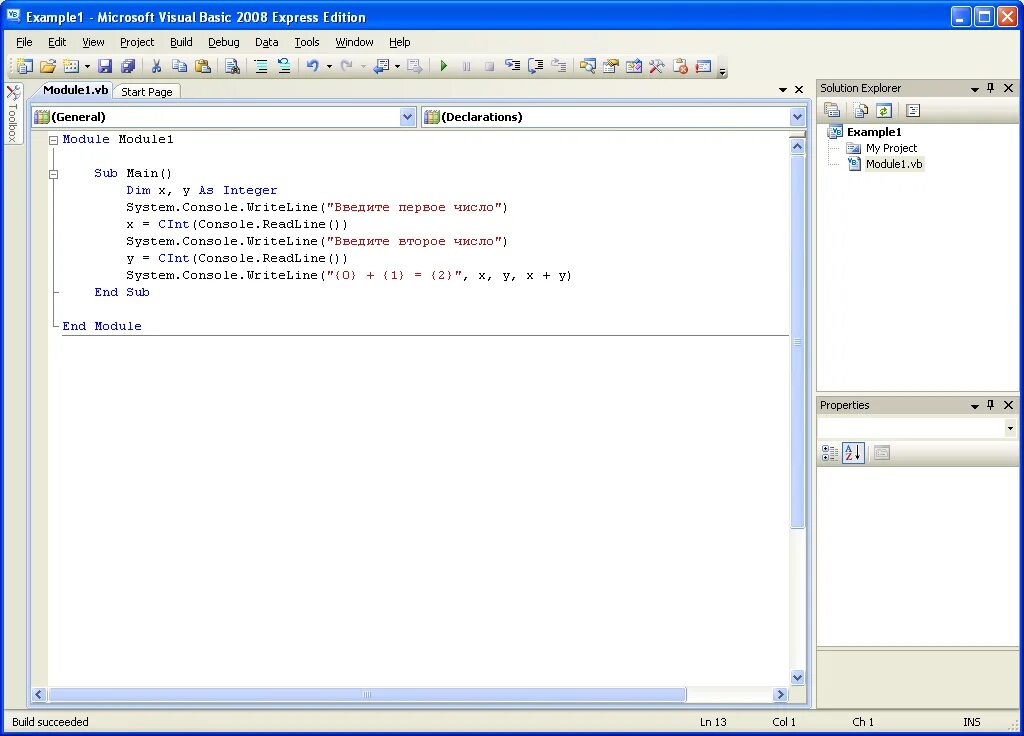This screenshot has height=736, width=1024.
Task: Click the Immediate window toolbar icon
Action: click(x=703, y=66)
